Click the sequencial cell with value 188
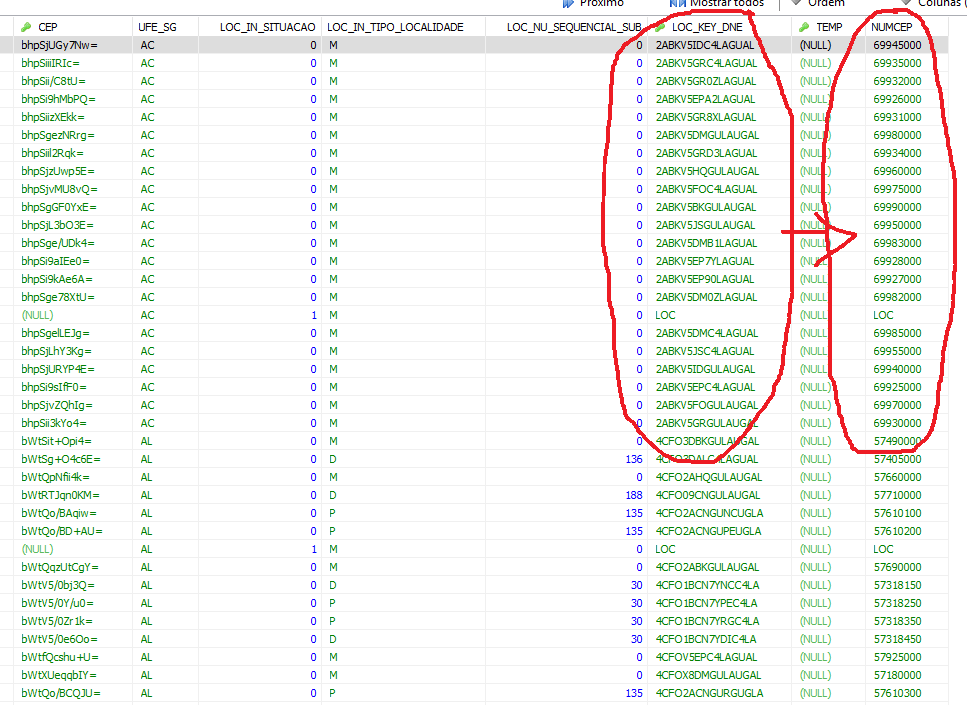967x705 pixels. (x=633, y=495)
